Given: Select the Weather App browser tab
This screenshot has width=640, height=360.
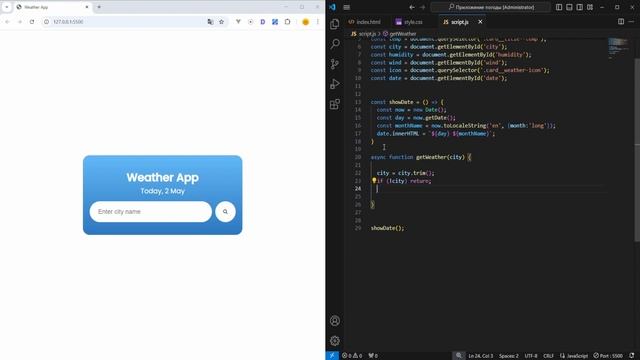Looking at the screenshot, I should pyautogui.click(x=51, y=7).
